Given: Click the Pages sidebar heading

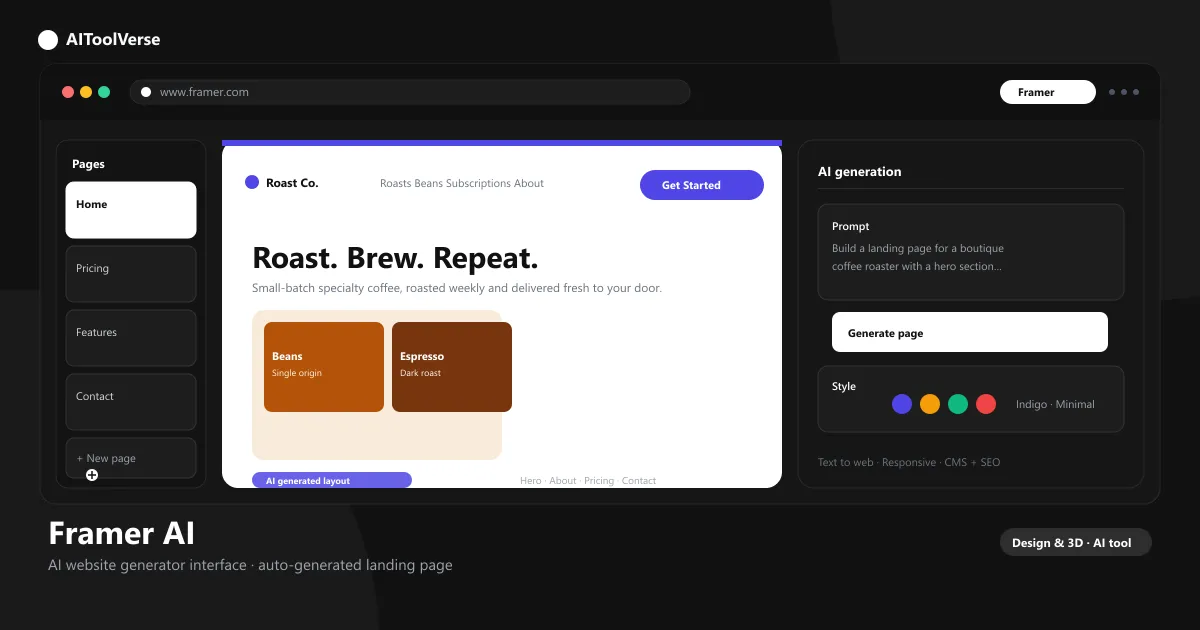Looking at the screenshot, I should 88,164.
